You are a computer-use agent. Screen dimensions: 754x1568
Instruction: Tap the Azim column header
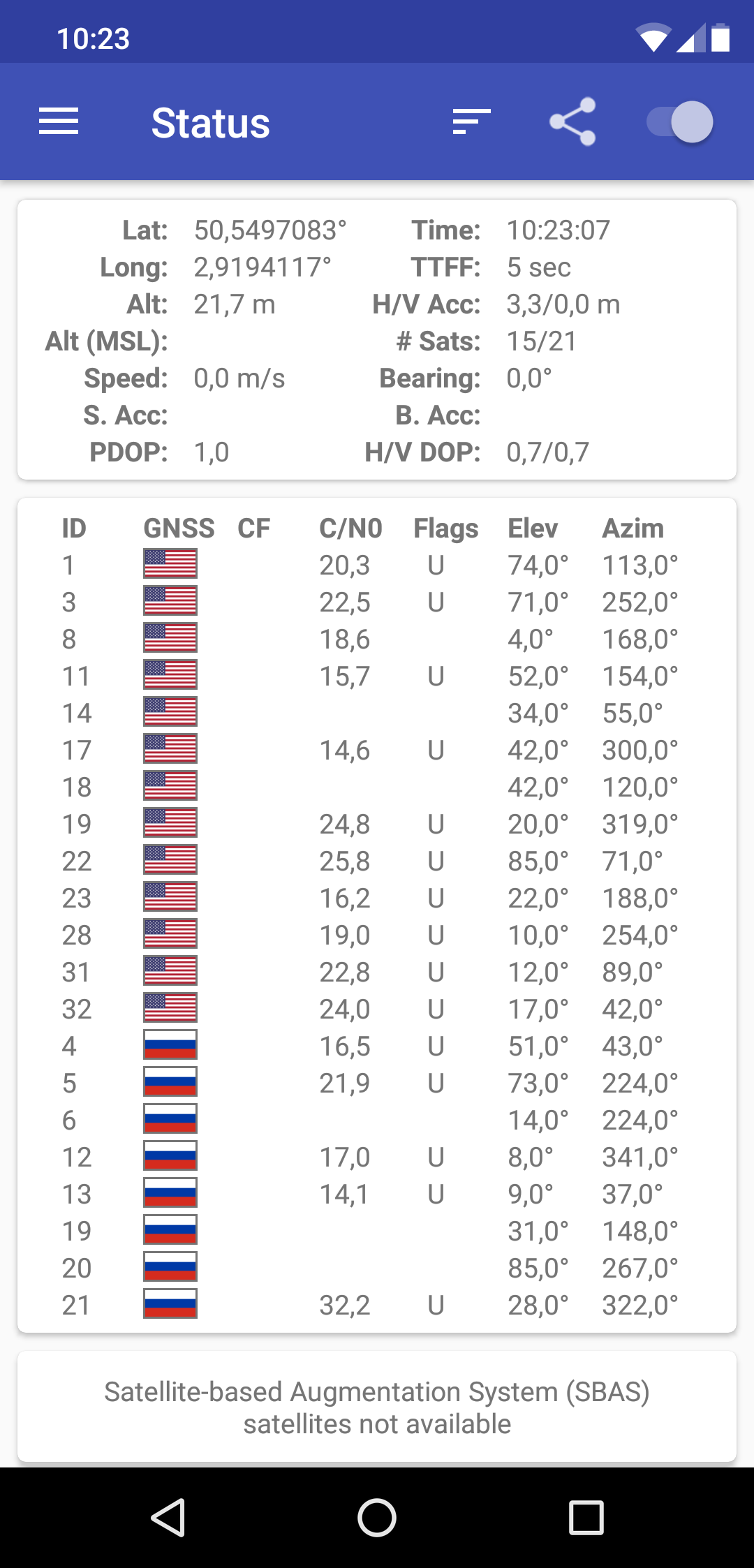click(633, 528)
